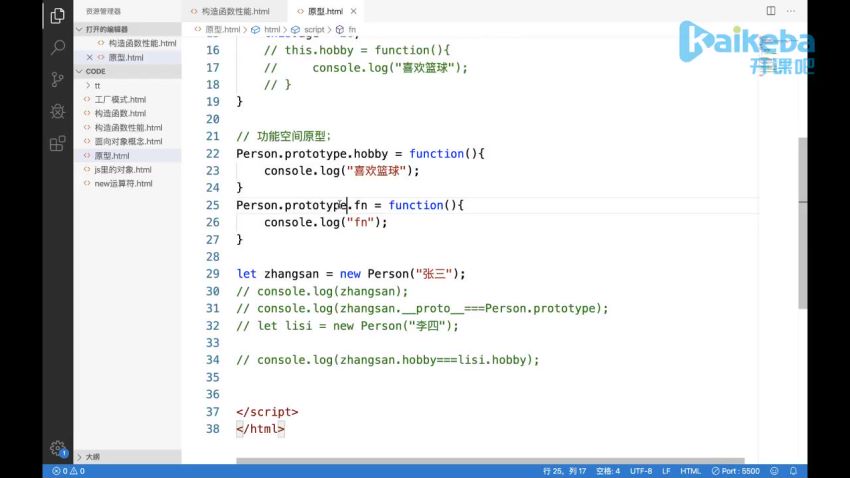The width and height of the screenshot is (850, 478).
Task: Stop Live Server on Port : 5500
Action: [x=736, y=471]
